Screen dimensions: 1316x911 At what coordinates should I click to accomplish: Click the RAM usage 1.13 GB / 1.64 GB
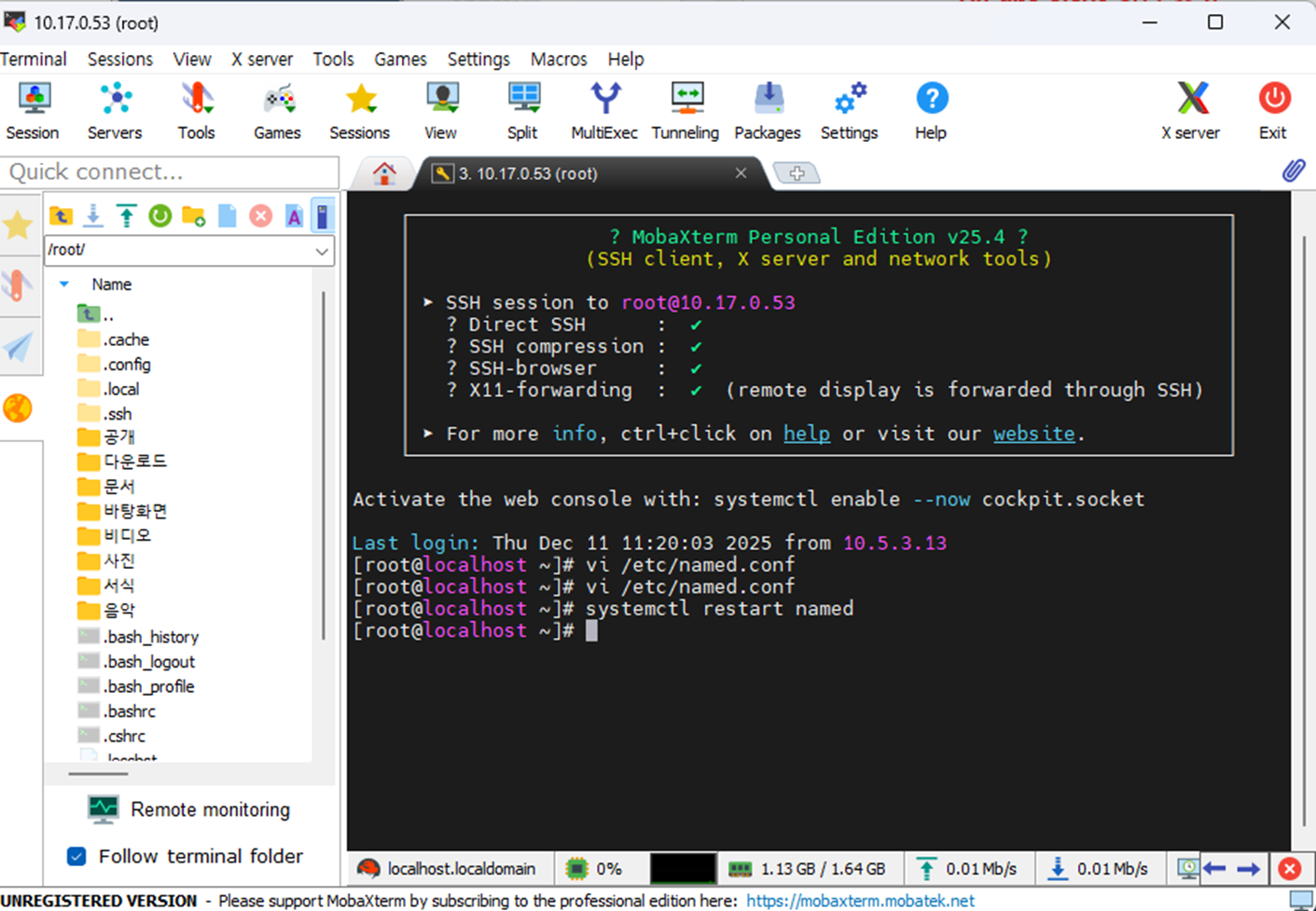(807, 869)
